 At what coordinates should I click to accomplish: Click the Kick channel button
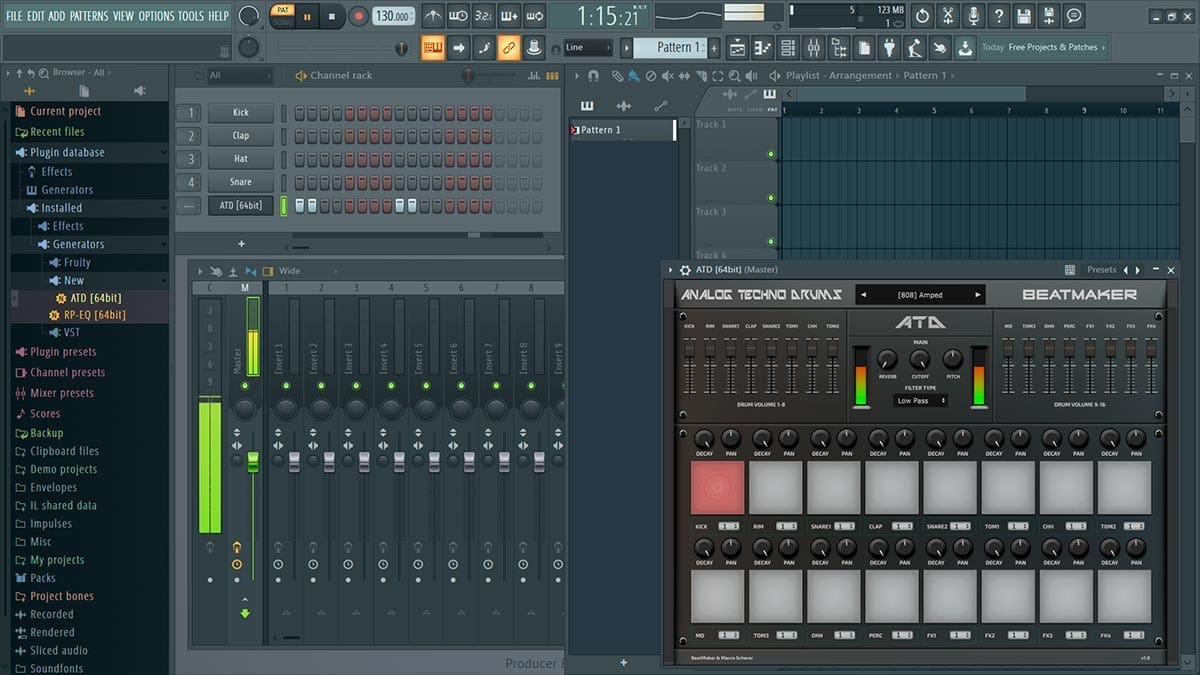(x=241, y=113)
